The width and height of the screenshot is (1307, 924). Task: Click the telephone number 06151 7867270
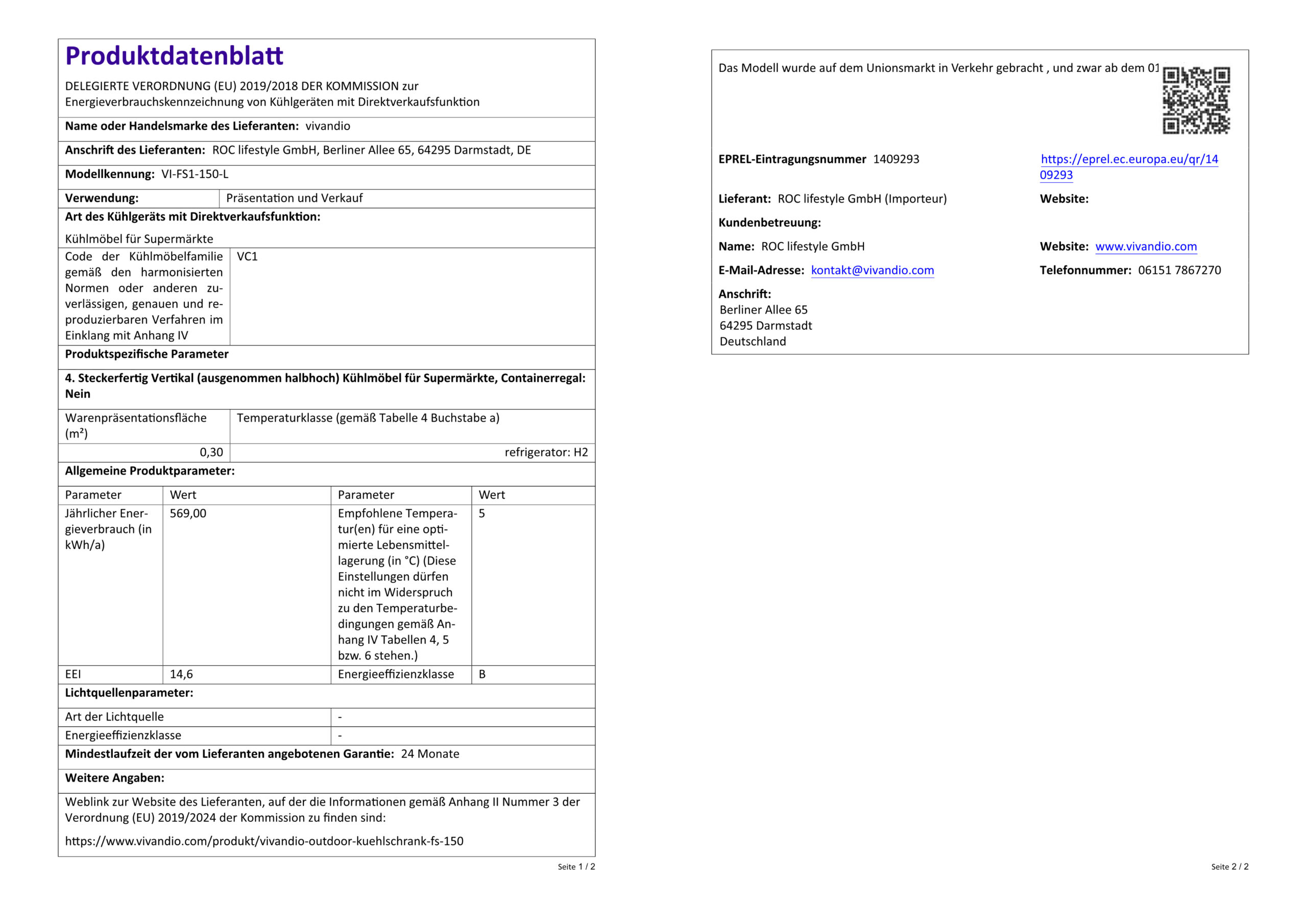click(1179, 271)
